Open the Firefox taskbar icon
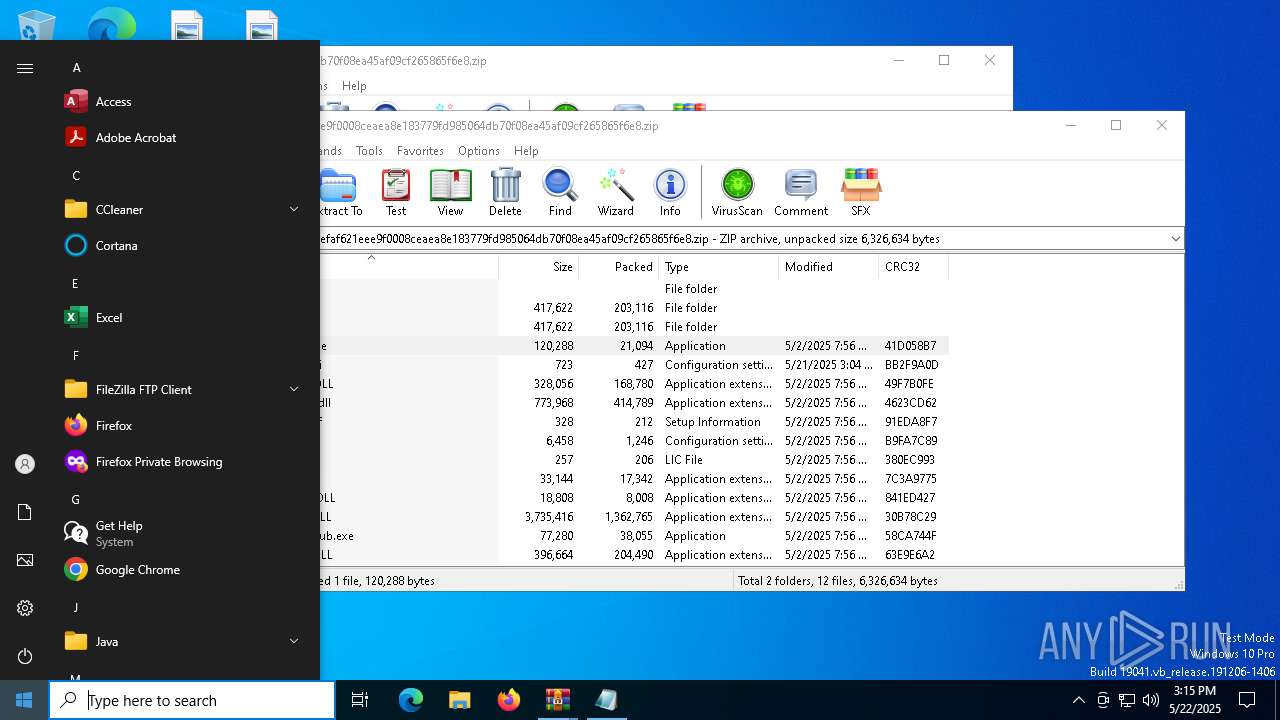The height and width of the screenshot is (720, 1280). click(x=508, y=700)
